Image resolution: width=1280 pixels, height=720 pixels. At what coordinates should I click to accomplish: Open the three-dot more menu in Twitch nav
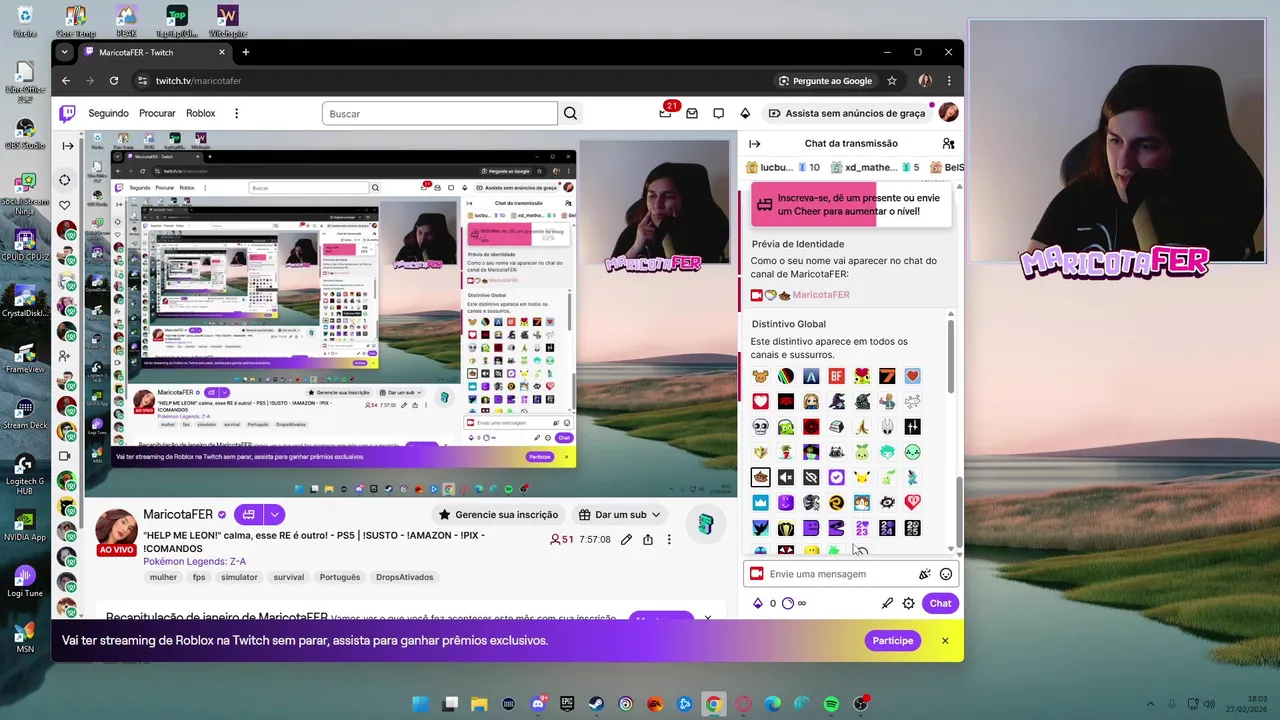coord(236,113)
